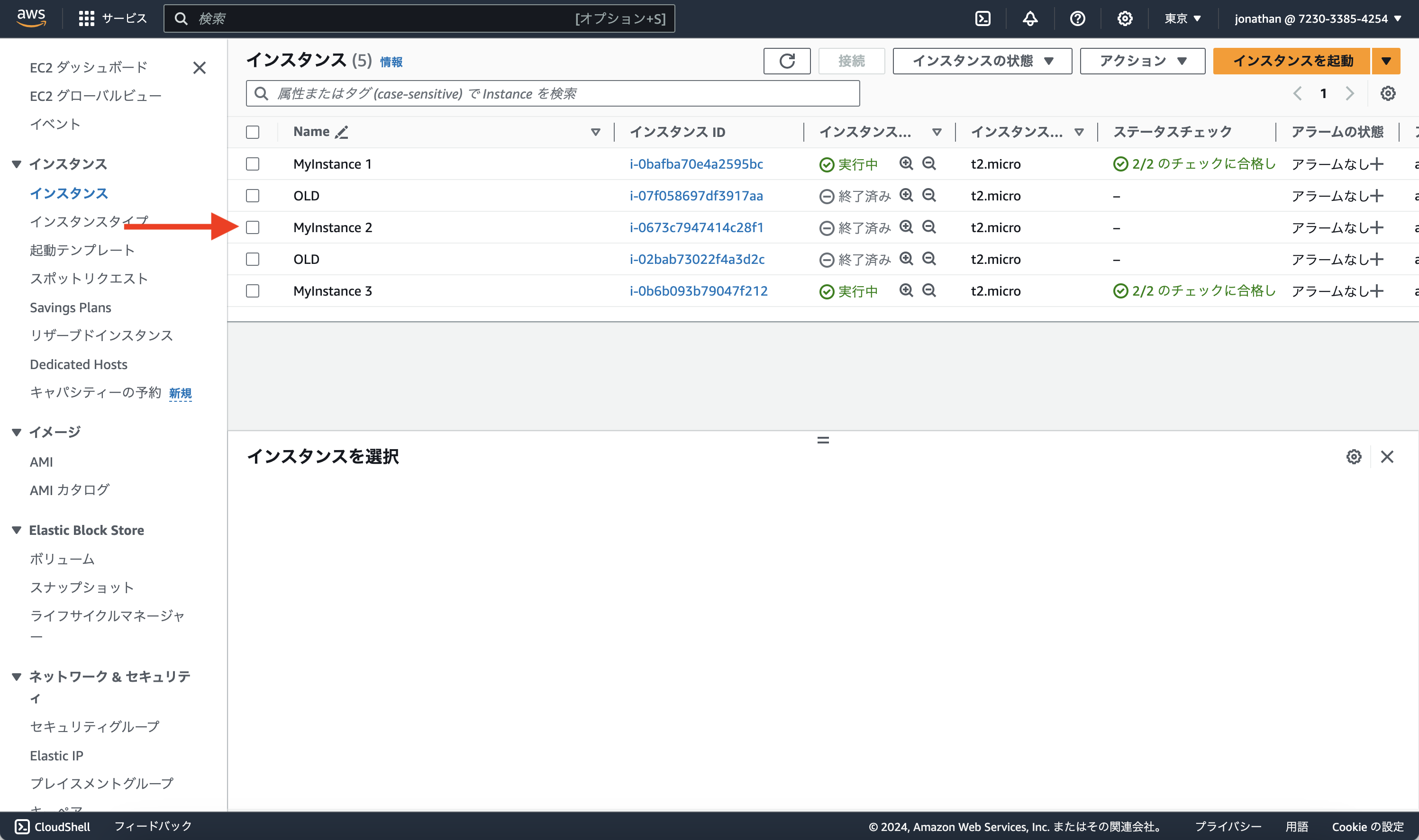Open the 東京 region selector

coord(1181,18)
